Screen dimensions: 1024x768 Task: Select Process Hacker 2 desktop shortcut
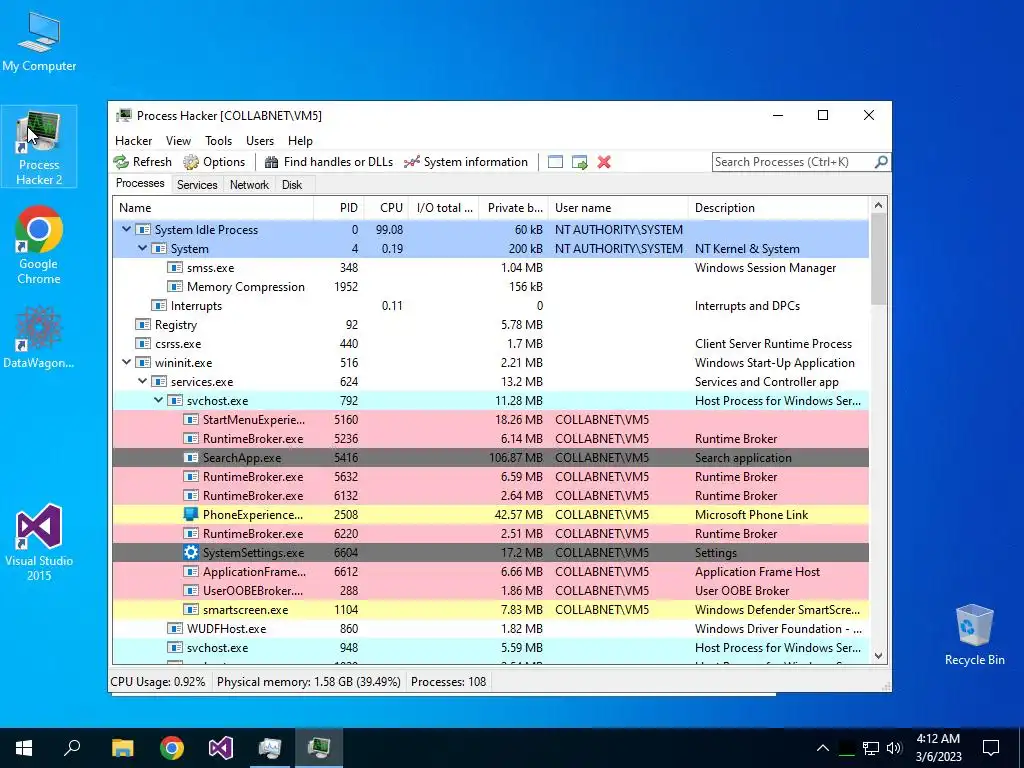(39, 148)
